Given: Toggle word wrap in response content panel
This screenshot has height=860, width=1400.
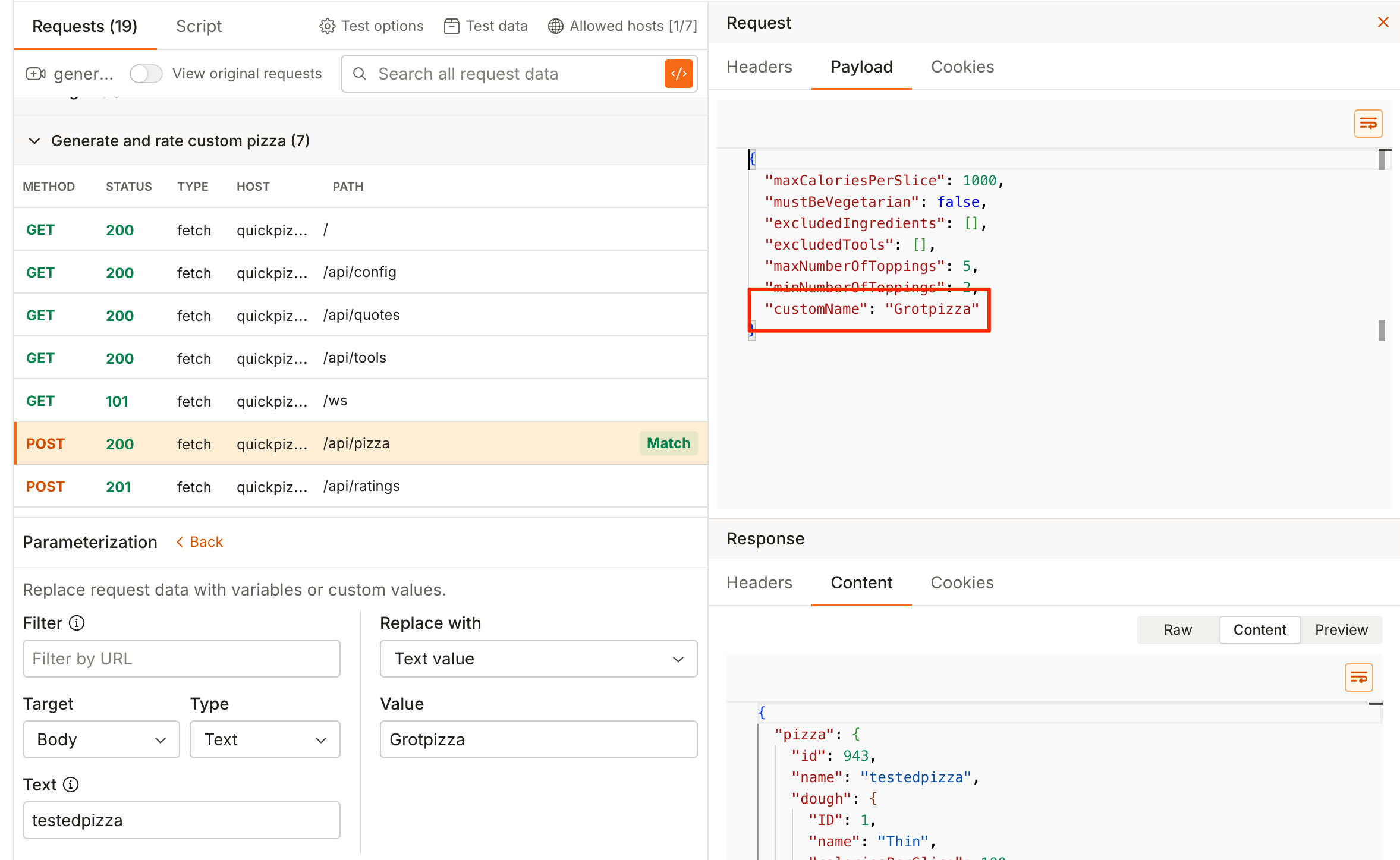Looking at the screenshot, I should [x=1358, y=678].
